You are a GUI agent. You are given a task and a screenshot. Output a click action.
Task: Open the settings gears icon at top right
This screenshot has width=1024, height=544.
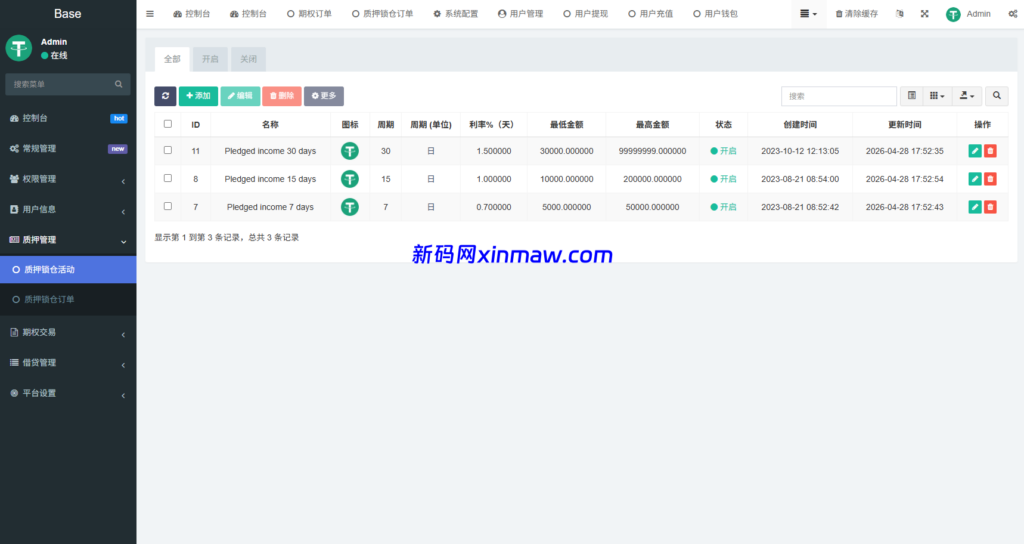coord(1013,14)
